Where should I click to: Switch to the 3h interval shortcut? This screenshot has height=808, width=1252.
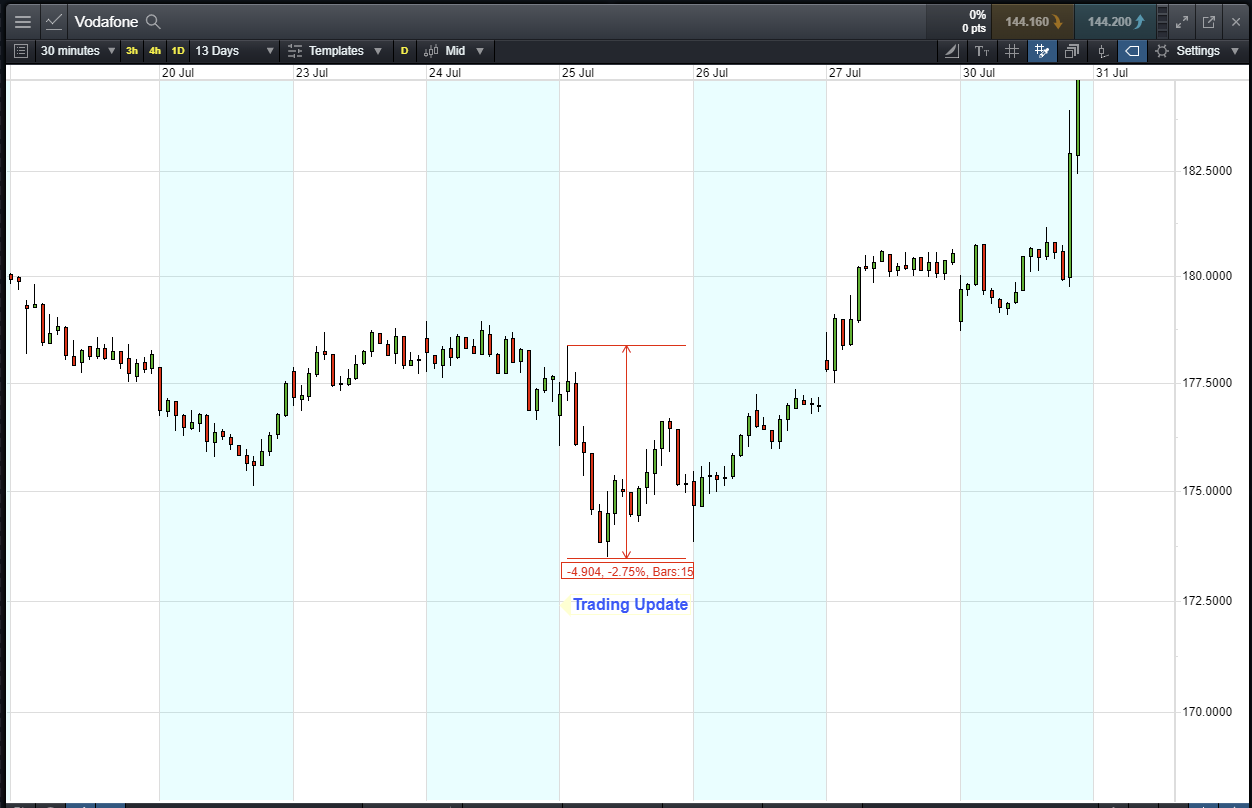click(132, 51)
